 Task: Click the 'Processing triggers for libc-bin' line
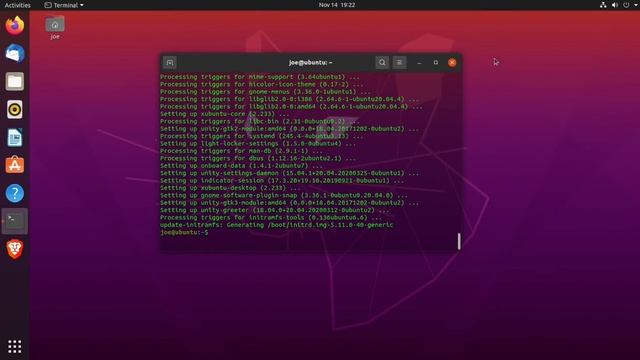pos(260,121)
